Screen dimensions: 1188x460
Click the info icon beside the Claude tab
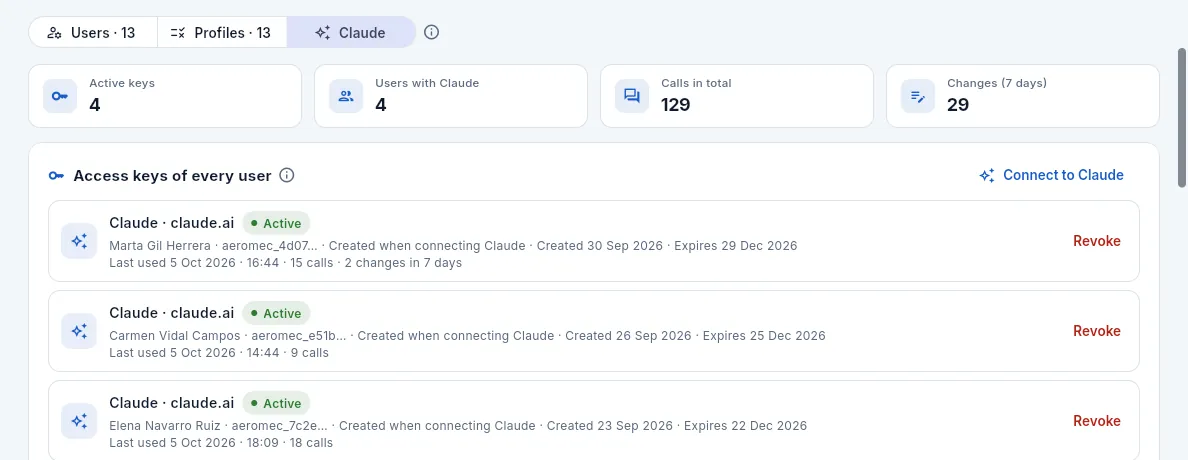coord(431,33)
